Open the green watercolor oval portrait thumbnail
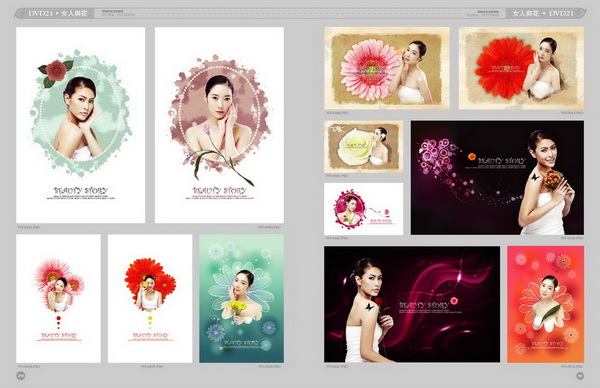600x388 pixels. coord(81,125)
